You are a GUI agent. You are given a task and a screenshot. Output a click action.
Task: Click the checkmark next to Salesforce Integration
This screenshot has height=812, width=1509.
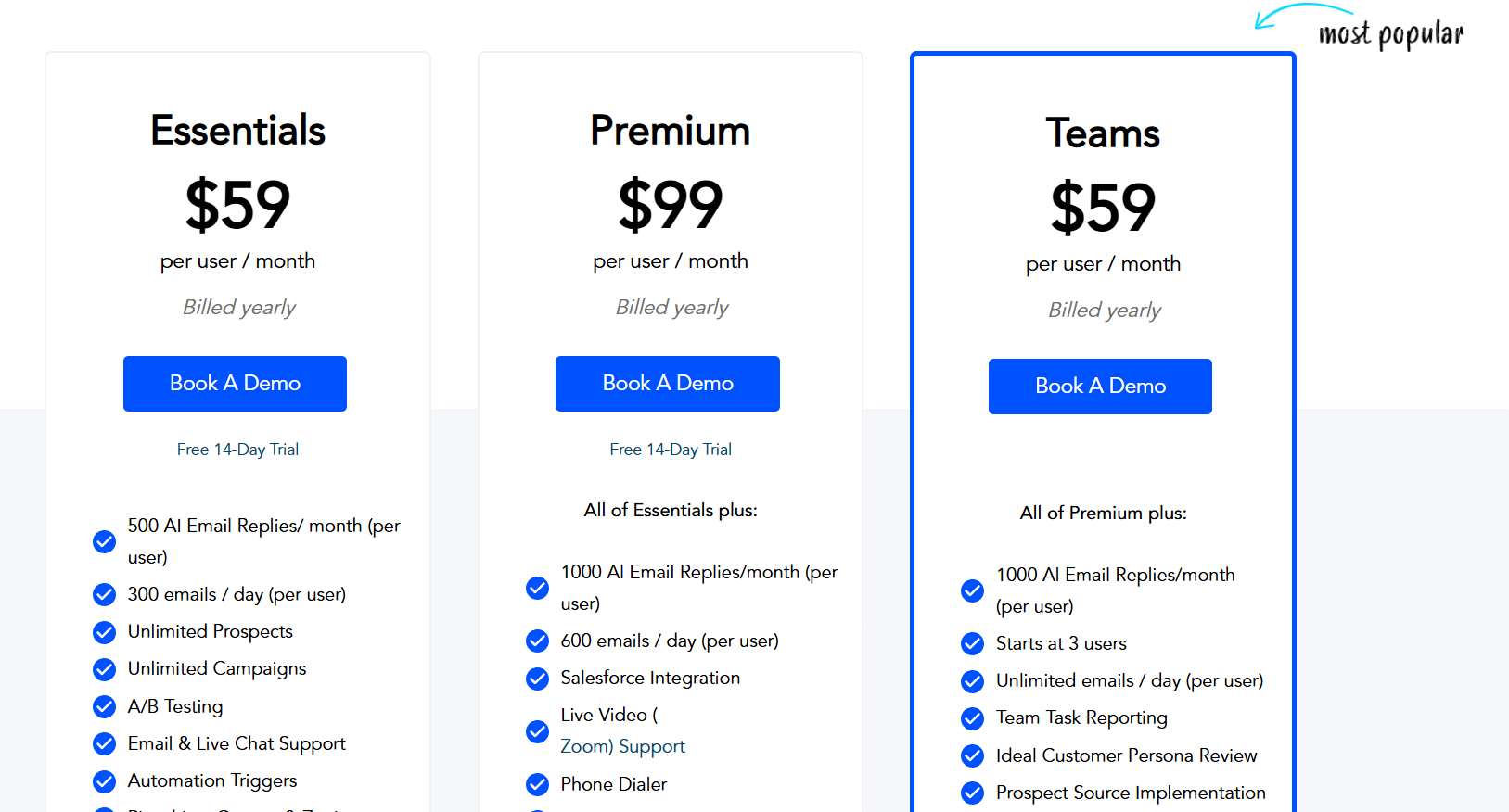click(x=537, y=679)
